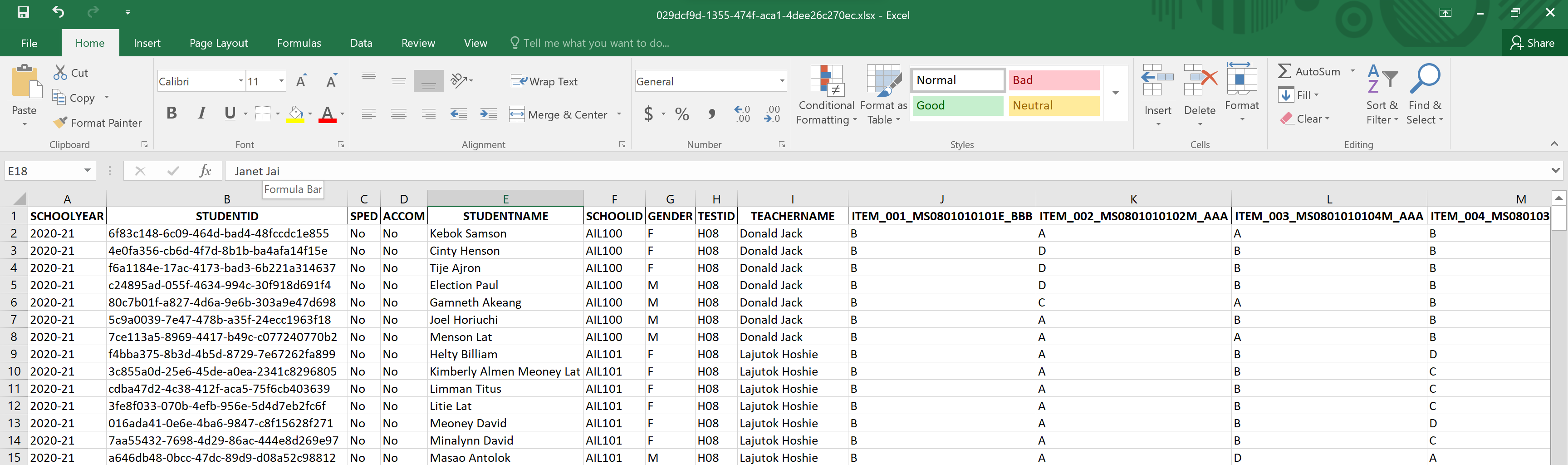Open the Formulas ribbon tab
The width and height of the screenshot is (1568, 465).
point(299,43)
